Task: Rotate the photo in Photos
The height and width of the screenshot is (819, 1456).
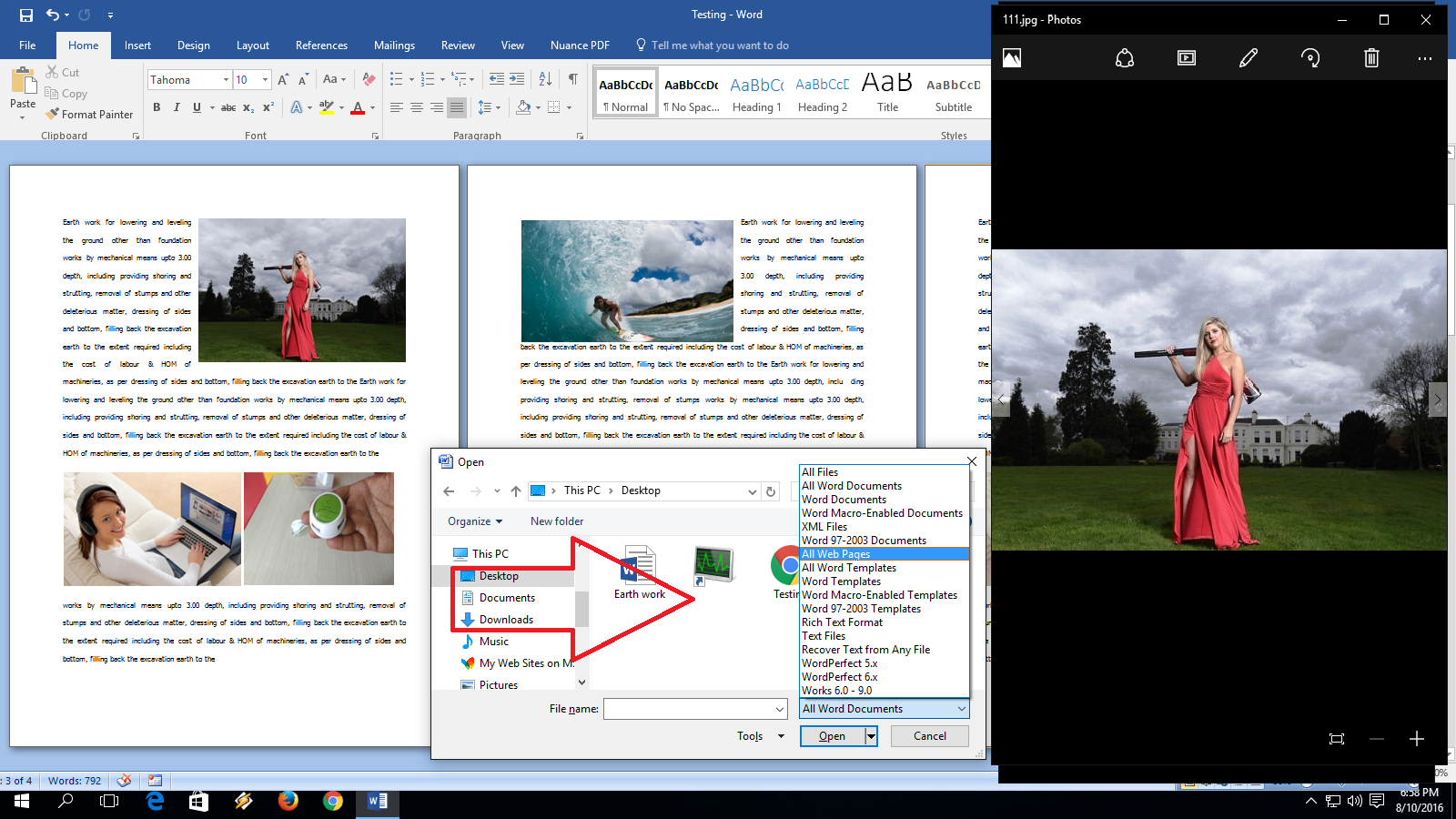Action: click(1309, 57)
